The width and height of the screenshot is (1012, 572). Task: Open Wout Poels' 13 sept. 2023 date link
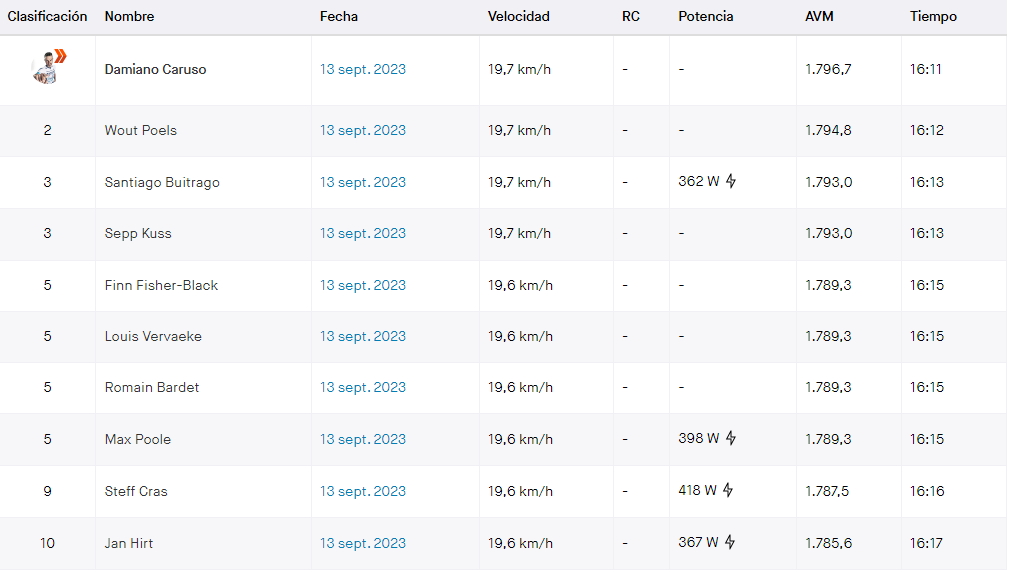(363, 130)
